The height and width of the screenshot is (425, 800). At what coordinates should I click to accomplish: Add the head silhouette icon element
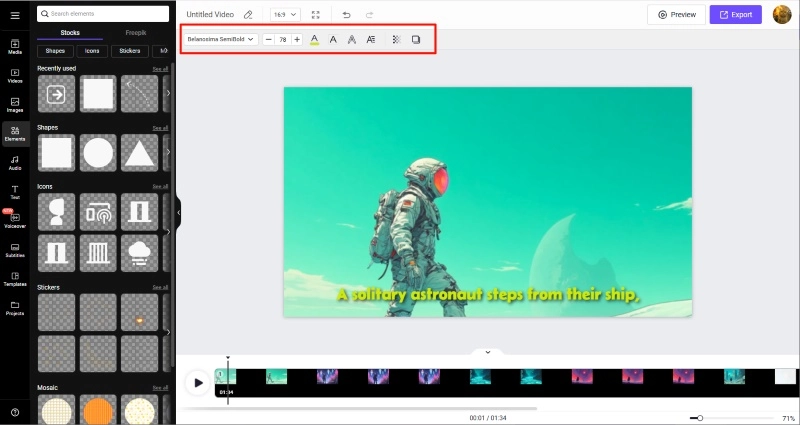tap(56, 212)
